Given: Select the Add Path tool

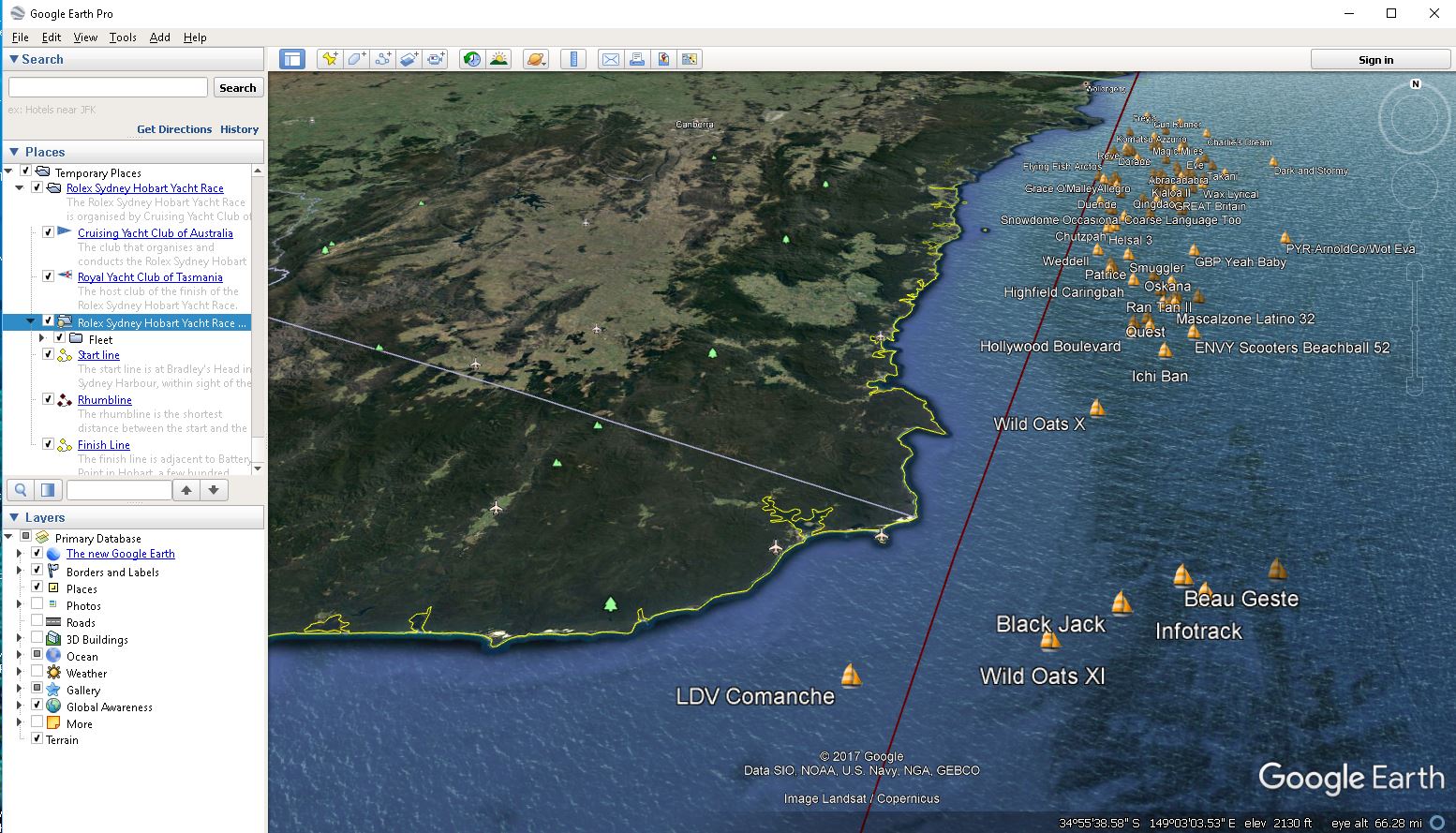Looking at the screenshot, I should click(382, 59).
